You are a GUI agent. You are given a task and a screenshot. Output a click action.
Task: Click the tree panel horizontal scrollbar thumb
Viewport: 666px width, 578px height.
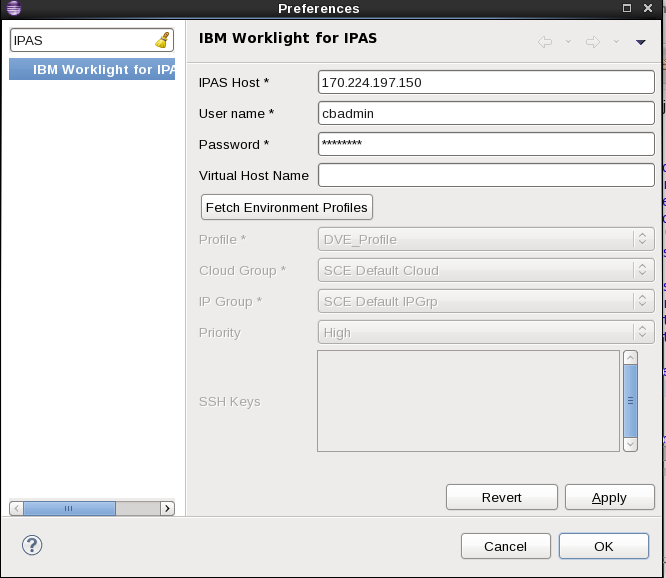click(x=69, y=508)
